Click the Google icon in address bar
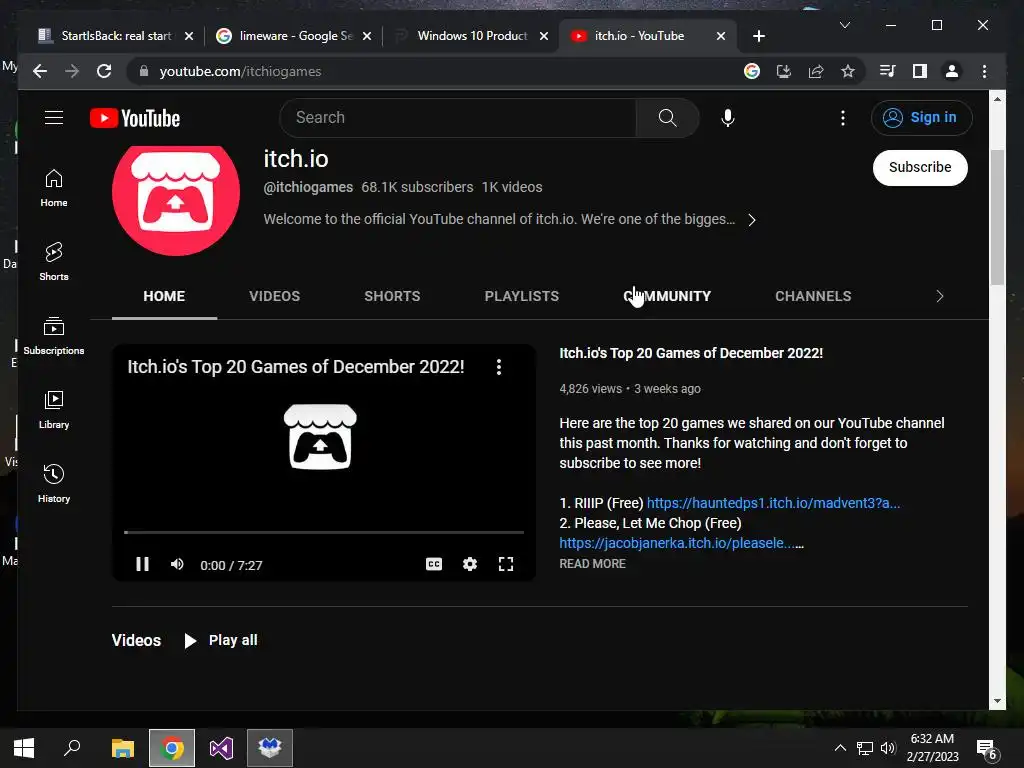Image resolution: width=1024 pixels, height=768 pixels. [x=752, y=71]
